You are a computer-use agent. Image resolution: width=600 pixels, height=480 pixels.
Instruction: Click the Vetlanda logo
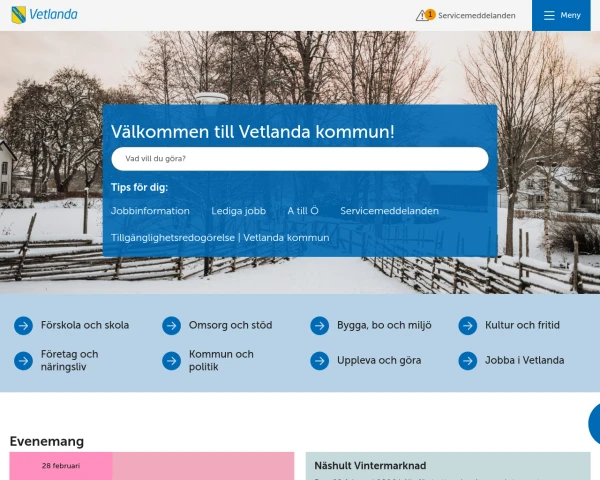tap(44, 15)
